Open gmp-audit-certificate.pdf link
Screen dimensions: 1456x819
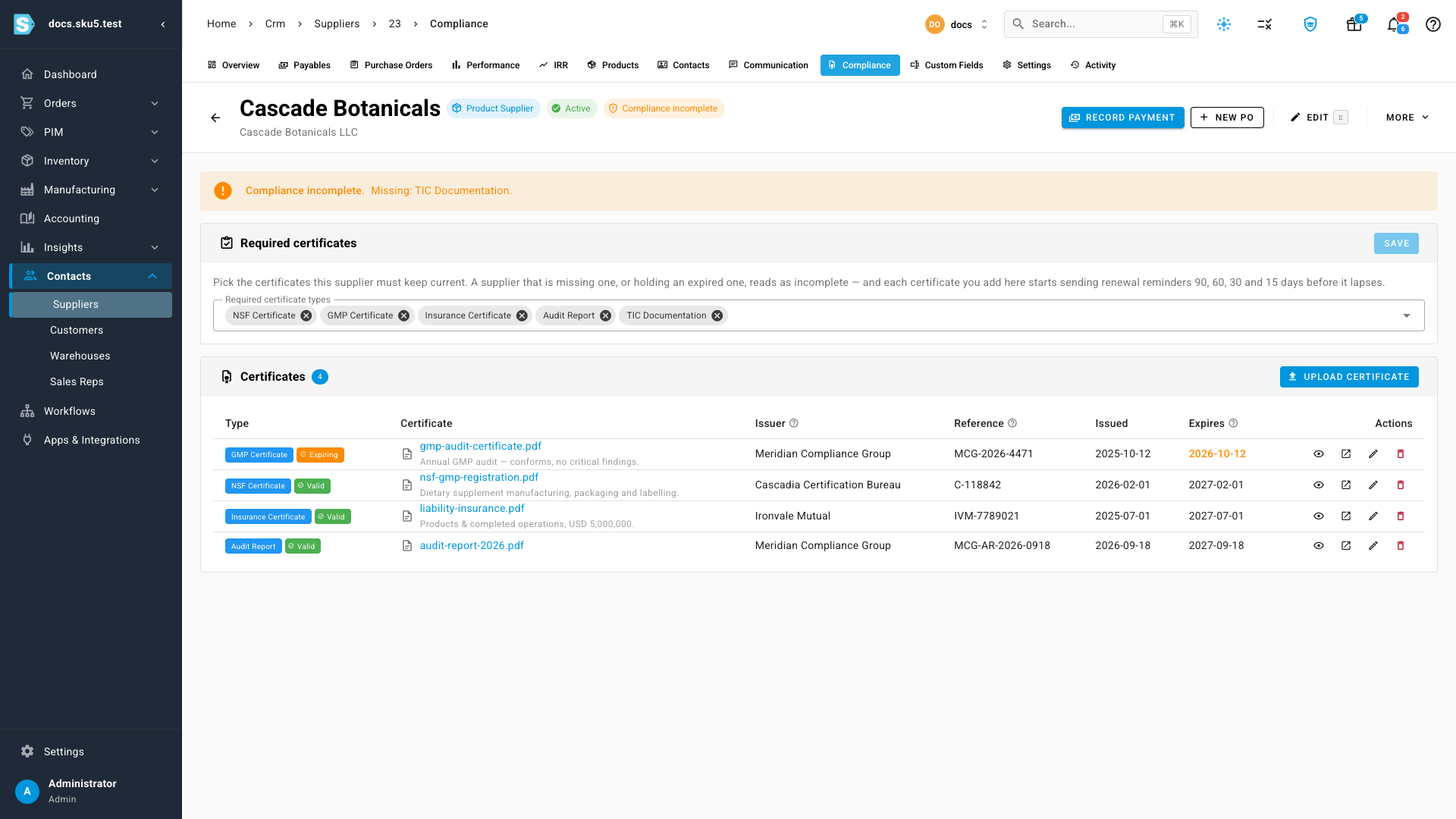coord(481,447)
